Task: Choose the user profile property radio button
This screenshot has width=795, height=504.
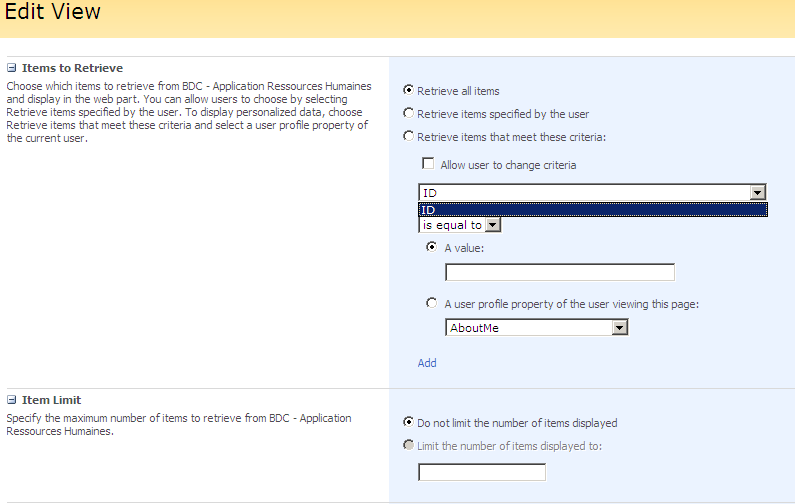Action: coord(432,303)
